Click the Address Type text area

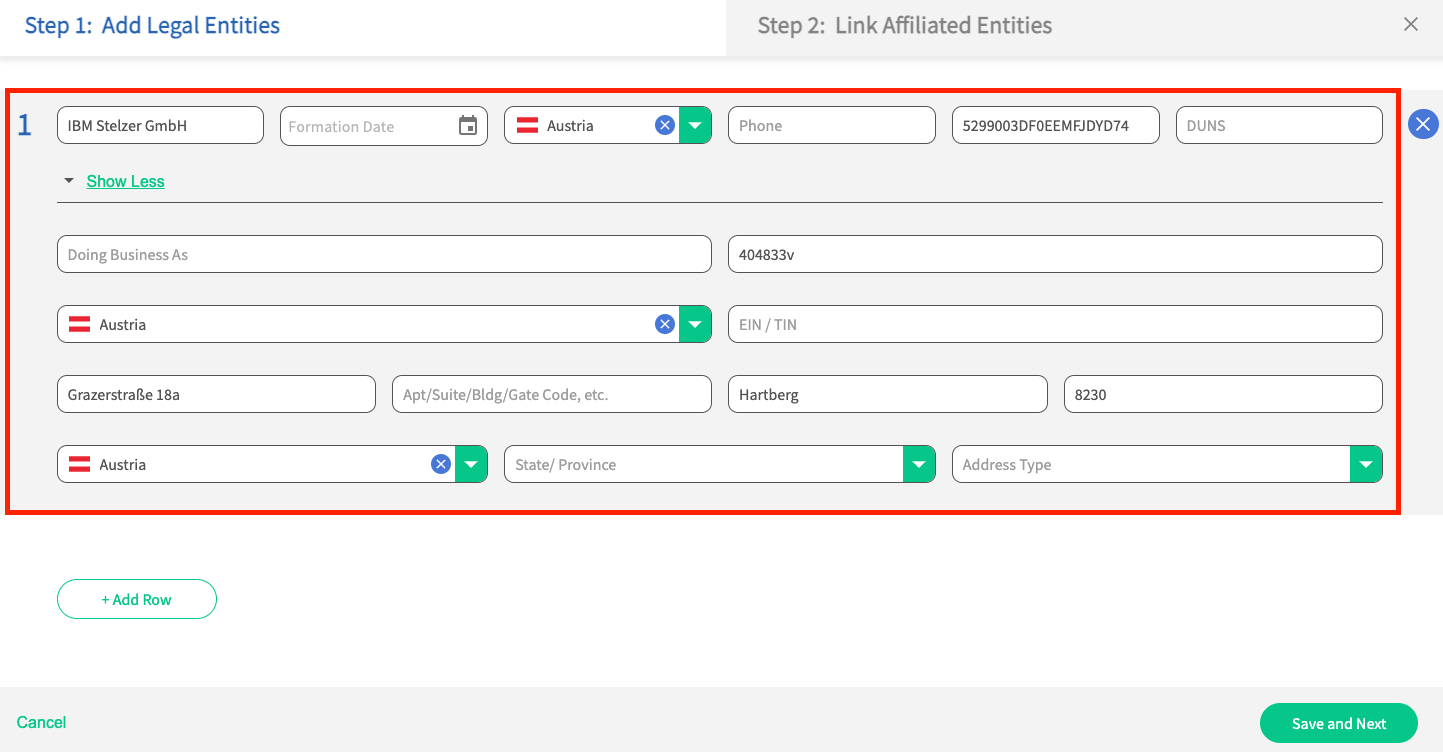[x=1151, y=464]
